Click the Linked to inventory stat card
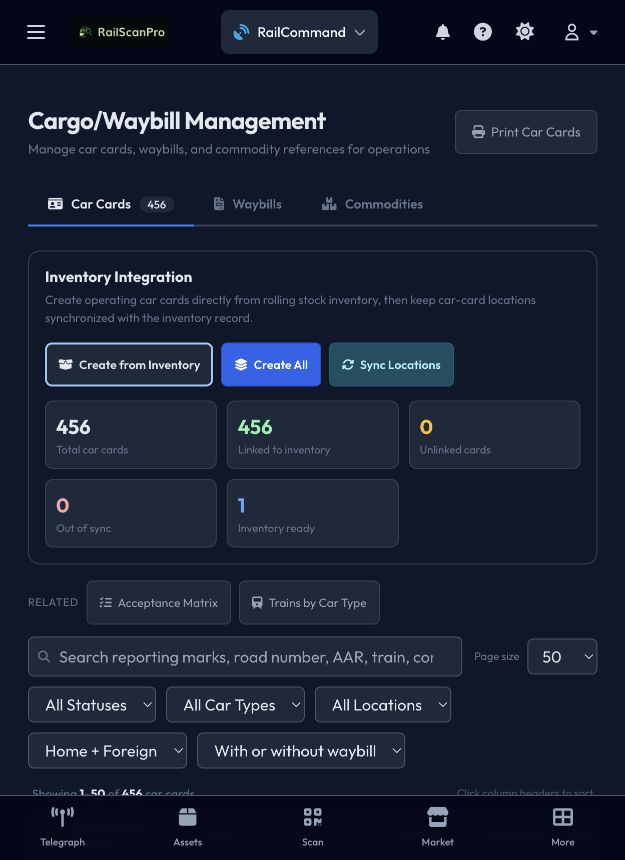625x860 pixels. pos(312,434)
